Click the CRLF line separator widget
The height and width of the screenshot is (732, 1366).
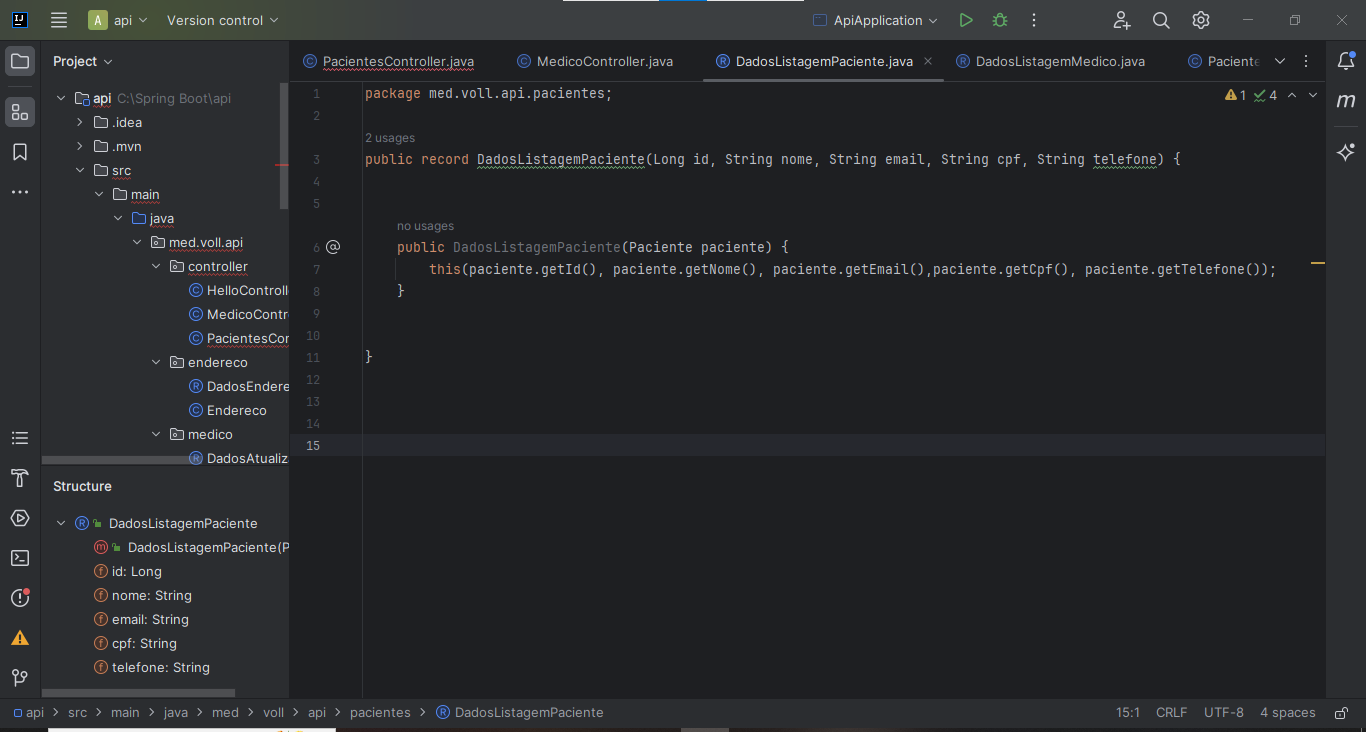click(1171, 713)
